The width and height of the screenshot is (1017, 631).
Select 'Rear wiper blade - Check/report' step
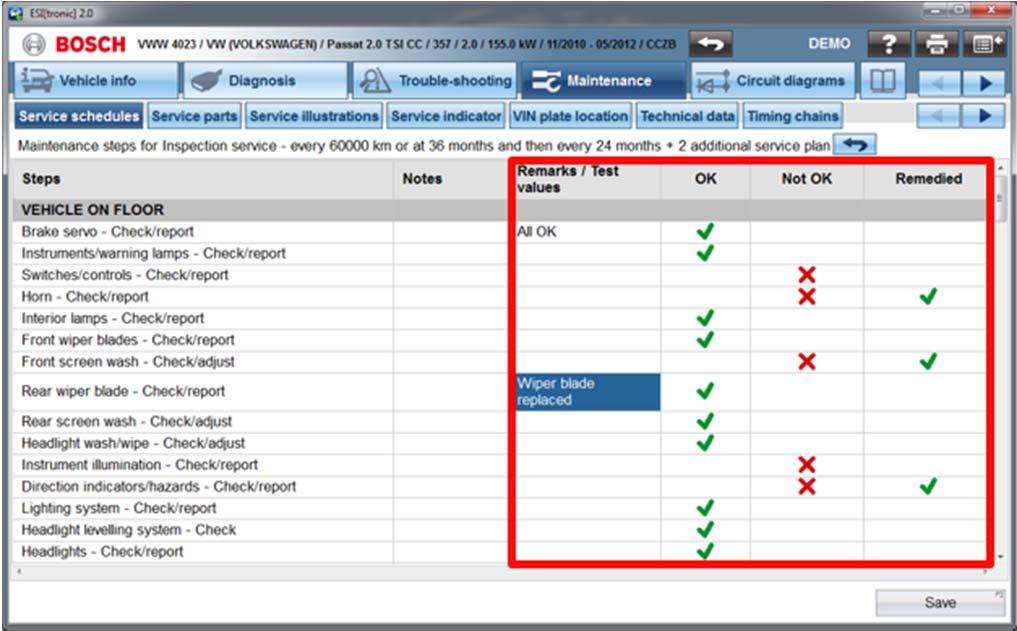coord(123,391)
